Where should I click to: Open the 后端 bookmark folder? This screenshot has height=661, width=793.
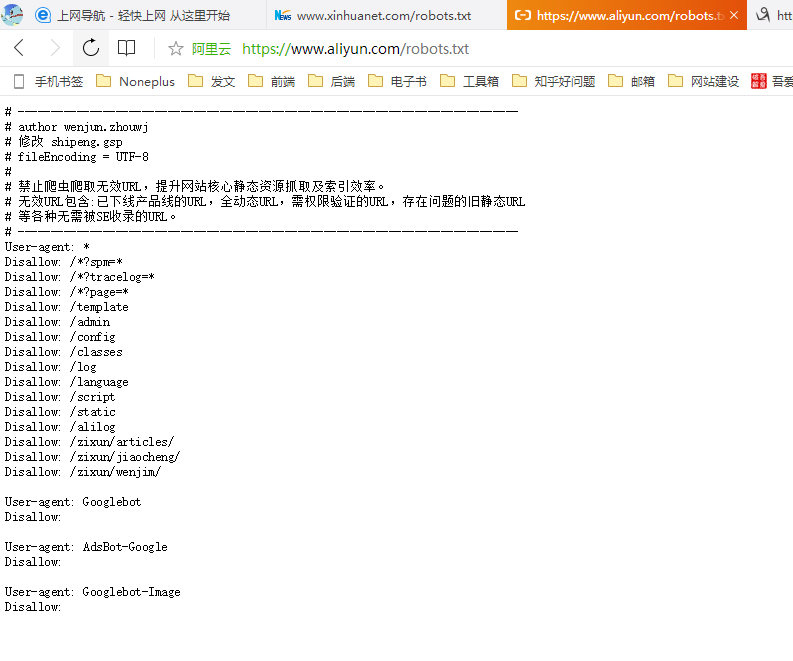[331, 81]
